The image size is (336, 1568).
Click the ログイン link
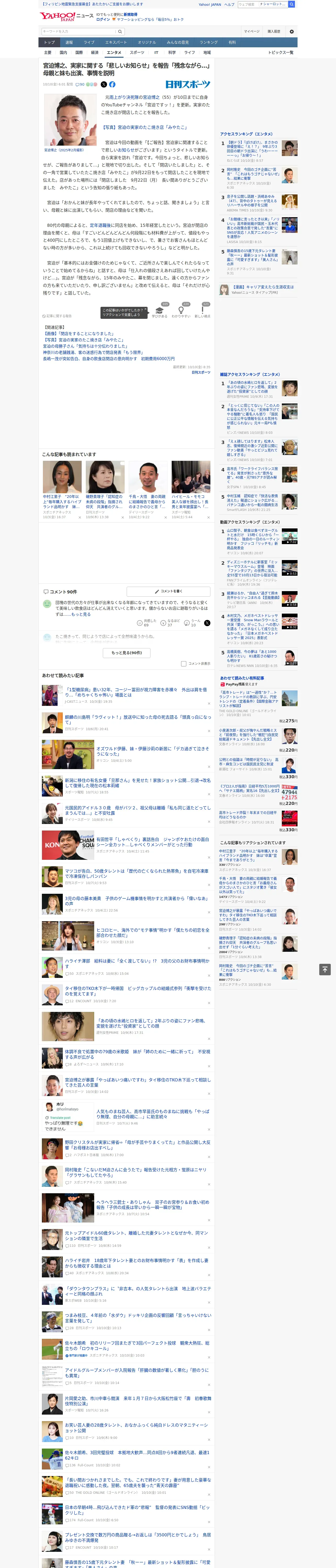103,20
